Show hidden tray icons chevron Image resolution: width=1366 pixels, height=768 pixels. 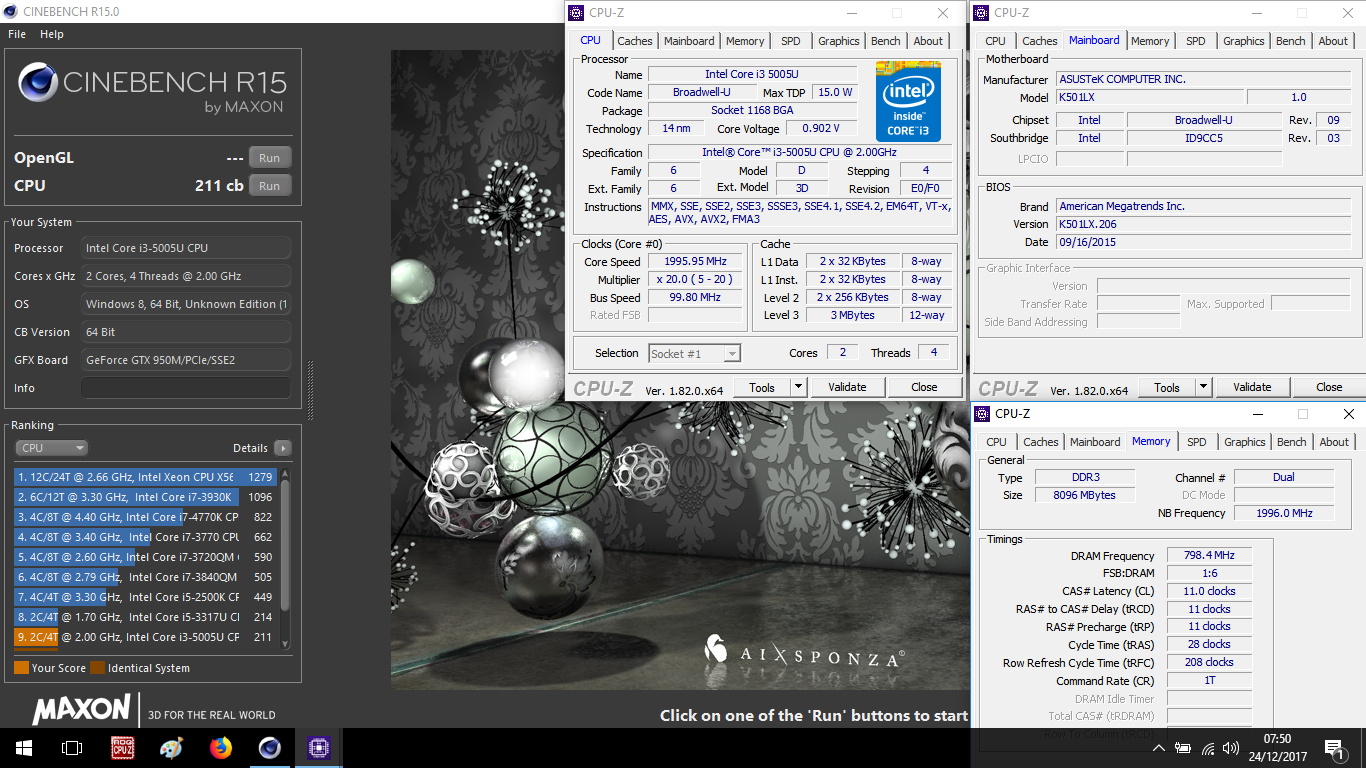[x=1159, y=748]
